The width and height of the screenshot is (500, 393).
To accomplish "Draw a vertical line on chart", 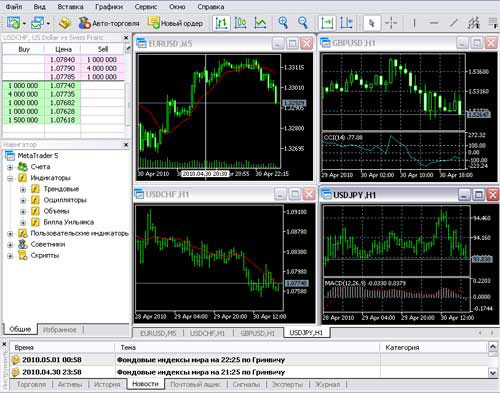I will point(414,23).
